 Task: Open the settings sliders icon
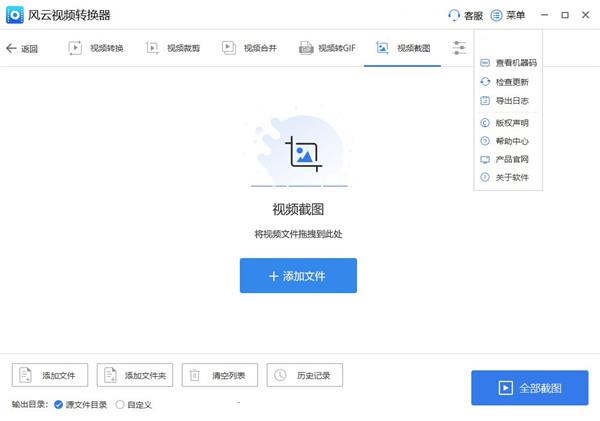coord(459,48)
